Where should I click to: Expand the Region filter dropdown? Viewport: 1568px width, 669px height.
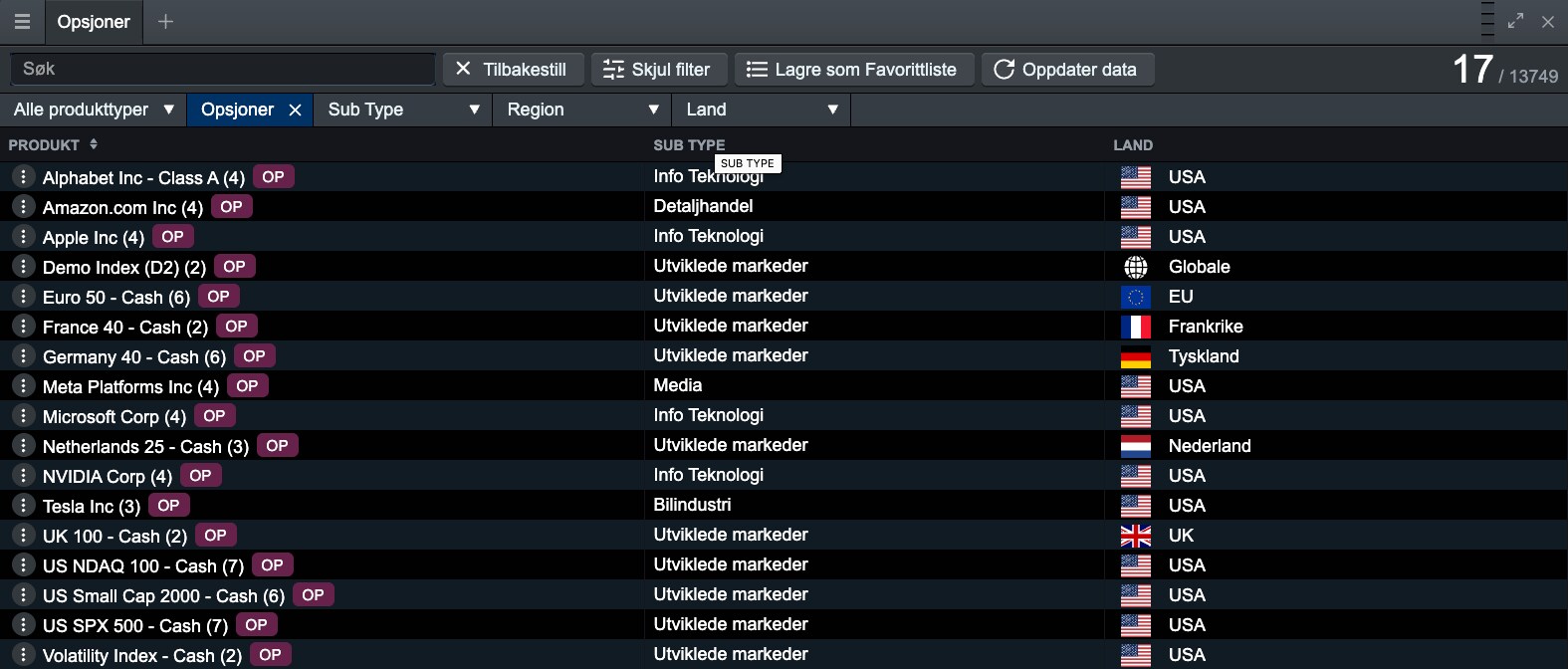582,110
